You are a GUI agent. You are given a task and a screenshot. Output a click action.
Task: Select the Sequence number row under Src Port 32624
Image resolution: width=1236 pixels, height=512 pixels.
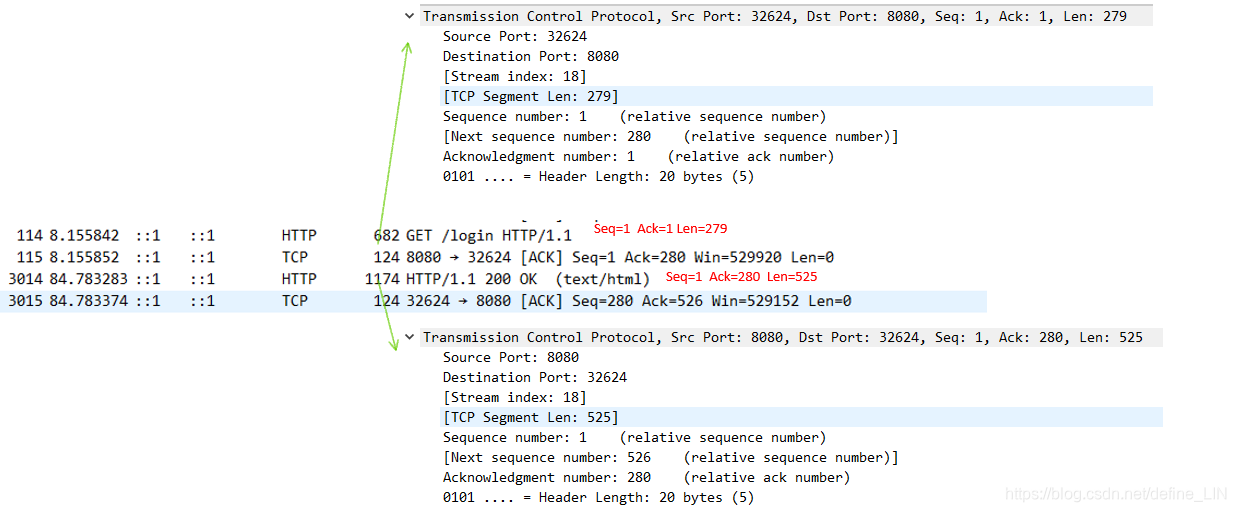click(635, 116)
